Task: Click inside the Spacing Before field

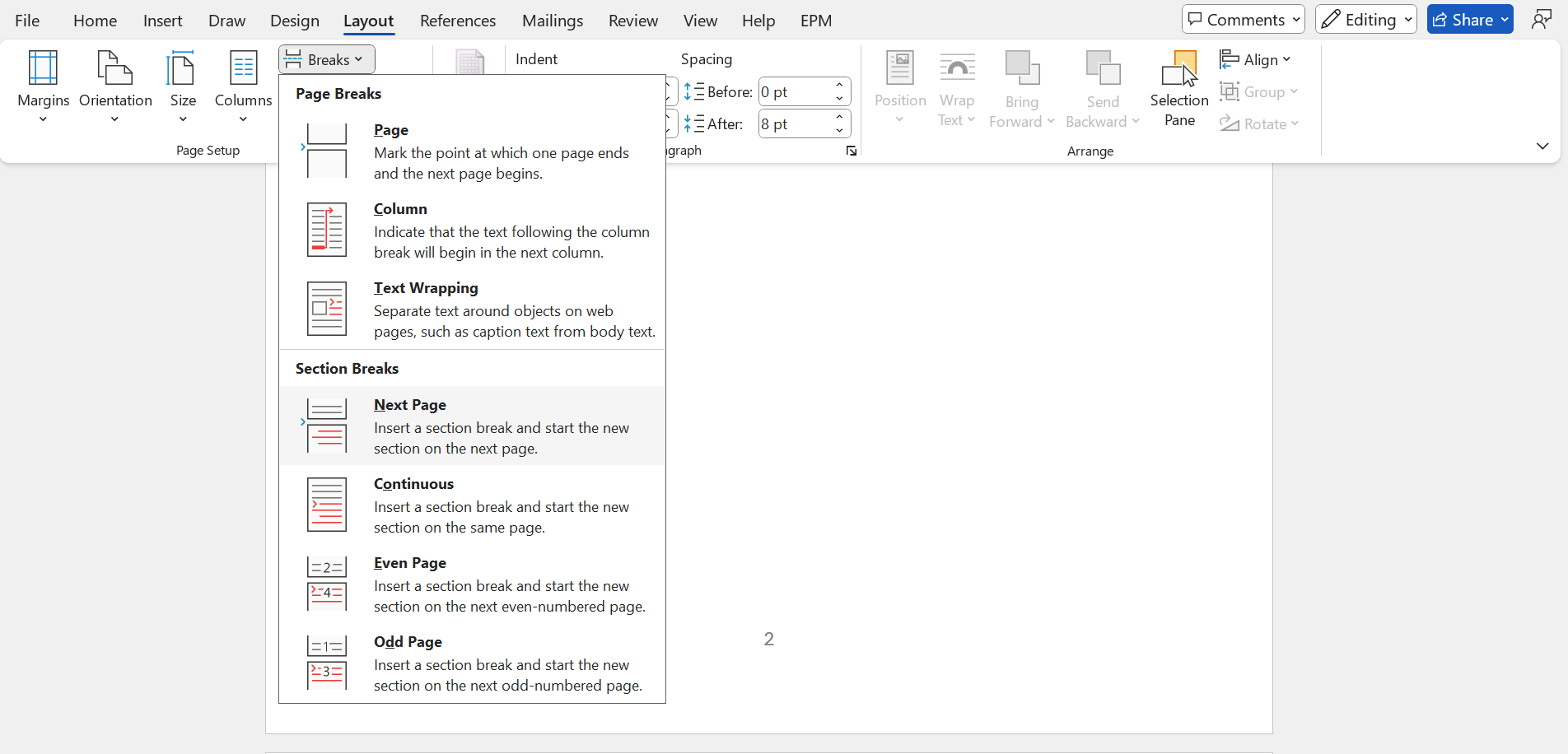Action: (x=795, y=91)
